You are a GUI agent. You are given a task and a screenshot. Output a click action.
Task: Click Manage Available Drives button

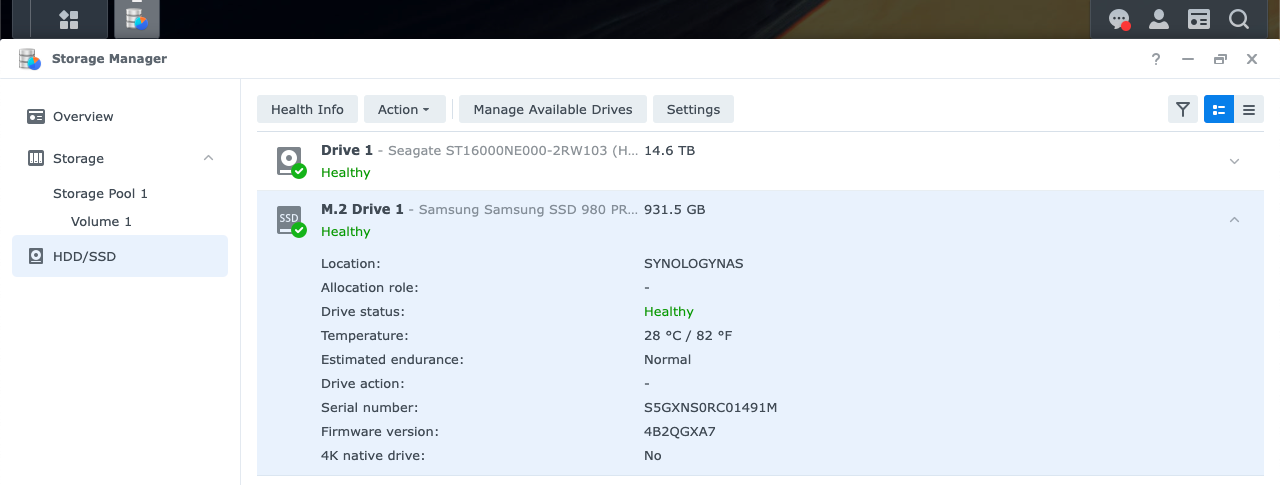(553, 109)
